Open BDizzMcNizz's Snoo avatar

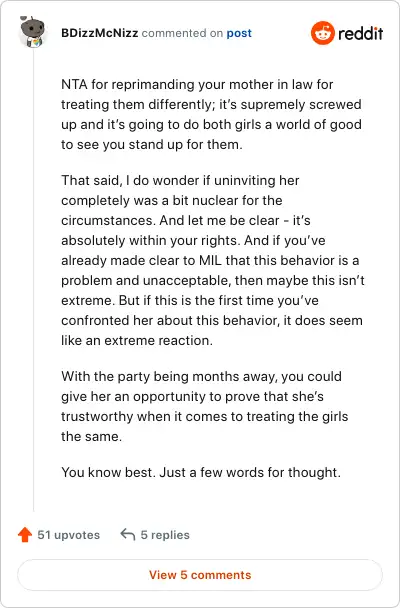33,32
